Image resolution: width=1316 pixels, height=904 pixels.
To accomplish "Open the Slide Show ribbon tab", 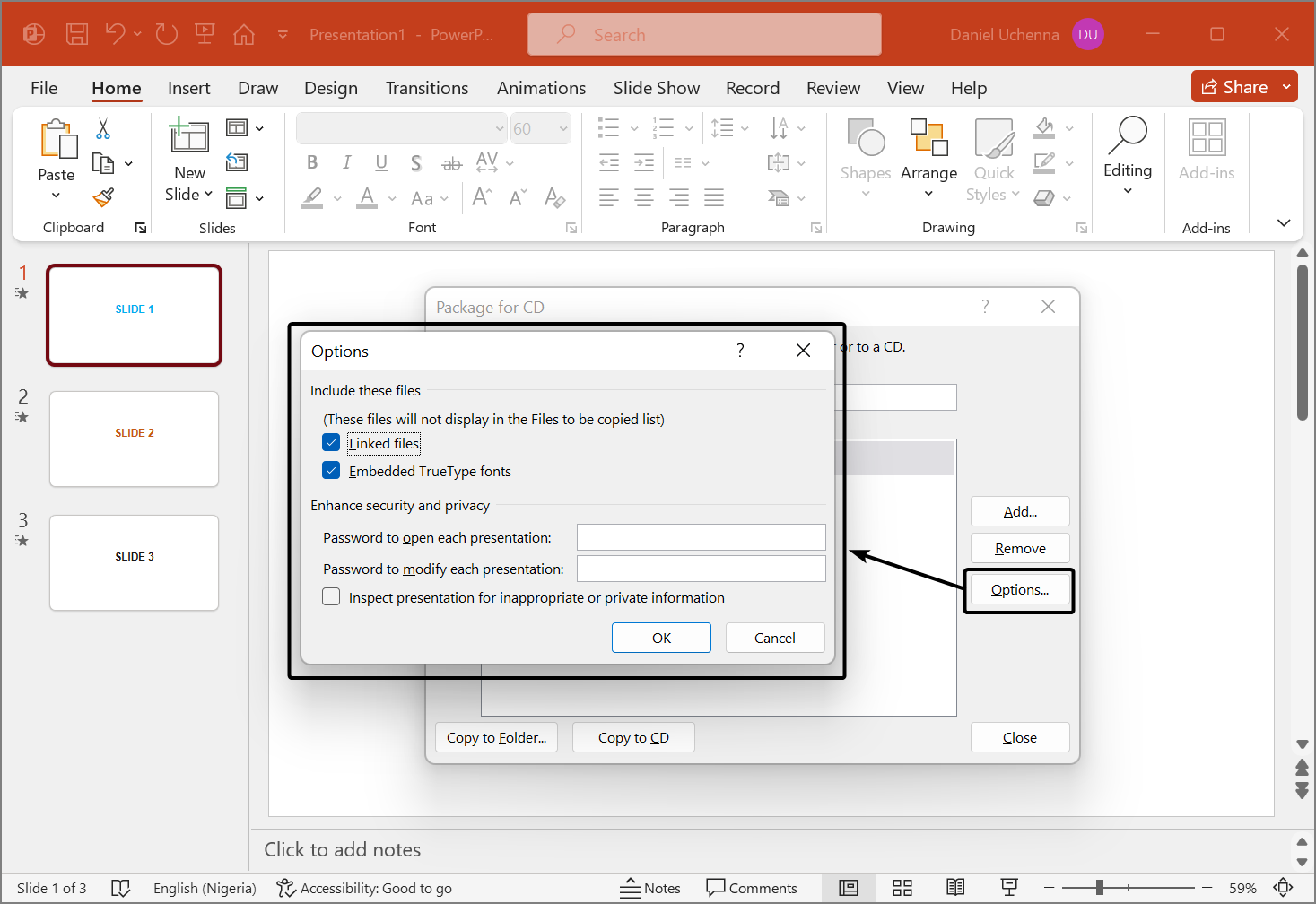I will (x=656, y=87).
